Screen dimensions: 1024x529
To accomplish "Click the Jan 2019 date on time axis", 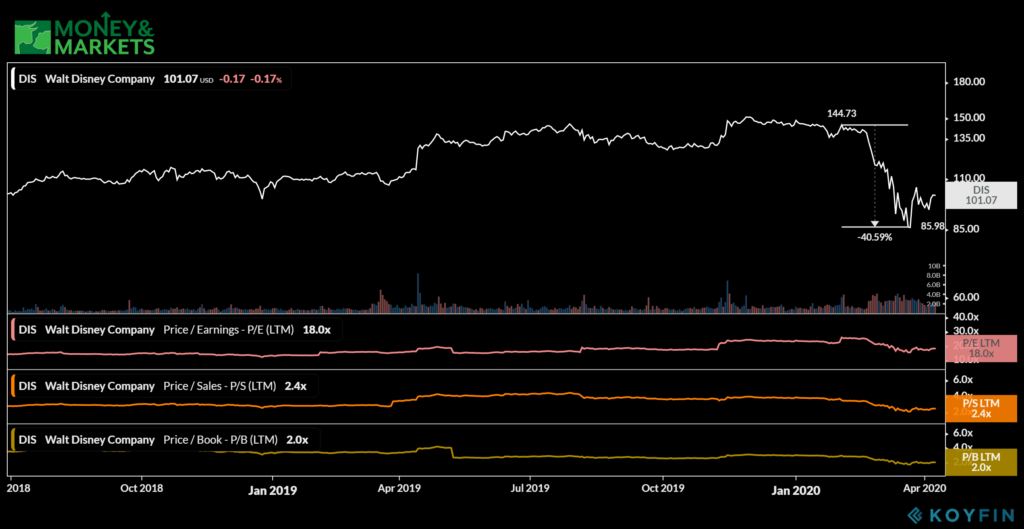I will coord(271,489).
